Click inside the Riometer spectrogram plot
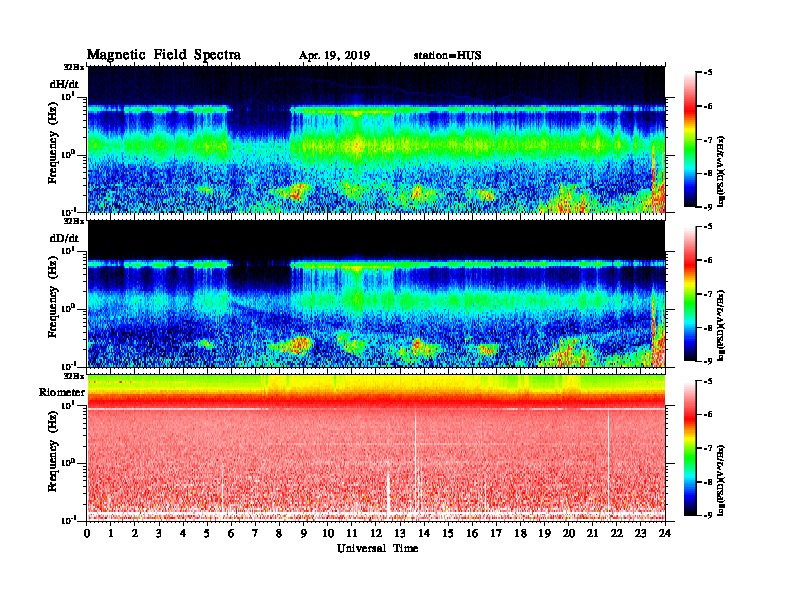The image size is (792, 612). (376, 448)
